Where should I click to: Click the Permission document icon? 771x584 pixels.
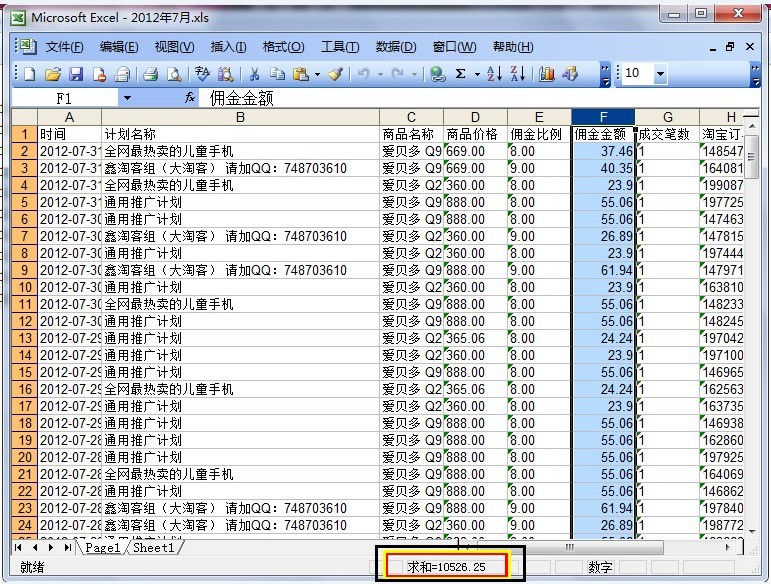pos(99,74)
